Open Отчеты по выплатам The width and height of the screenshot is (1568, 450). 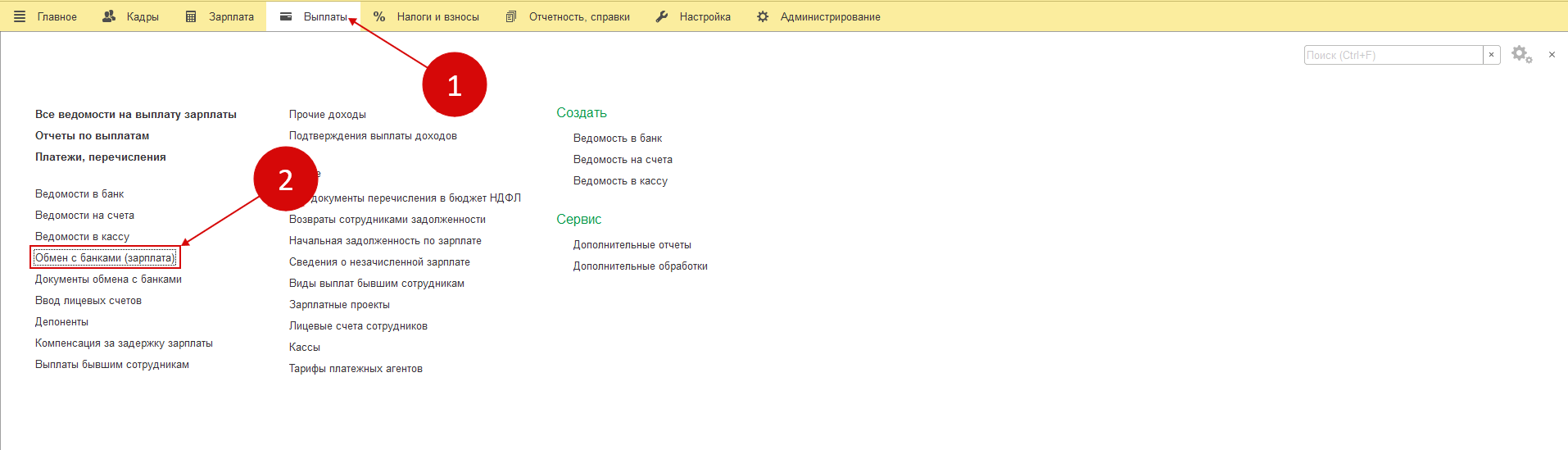(92, 136)
